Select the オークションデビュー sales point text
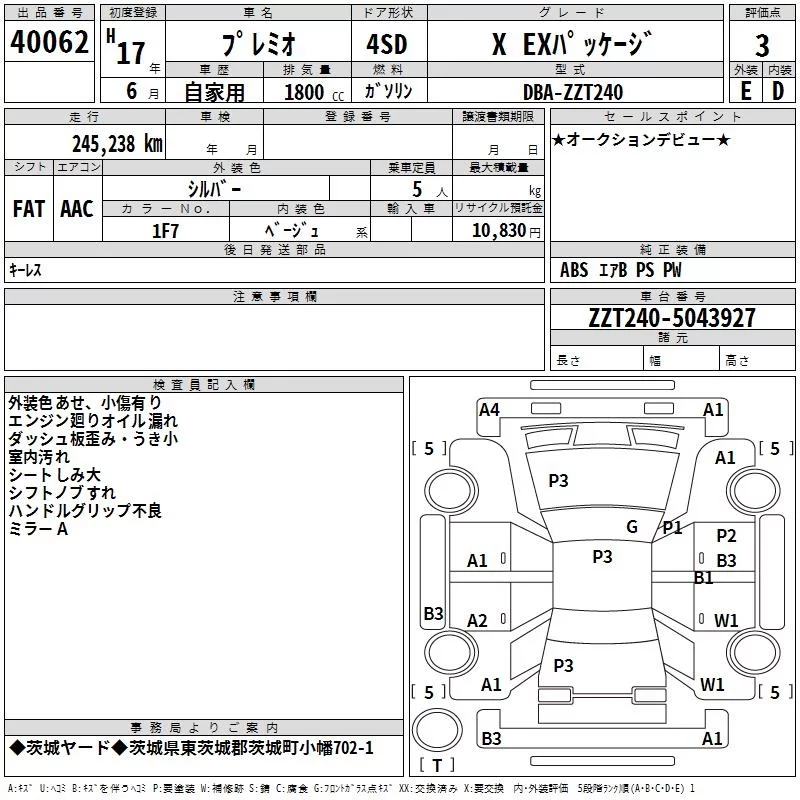This screenshot has height=800, width=800. coord(641,140)
